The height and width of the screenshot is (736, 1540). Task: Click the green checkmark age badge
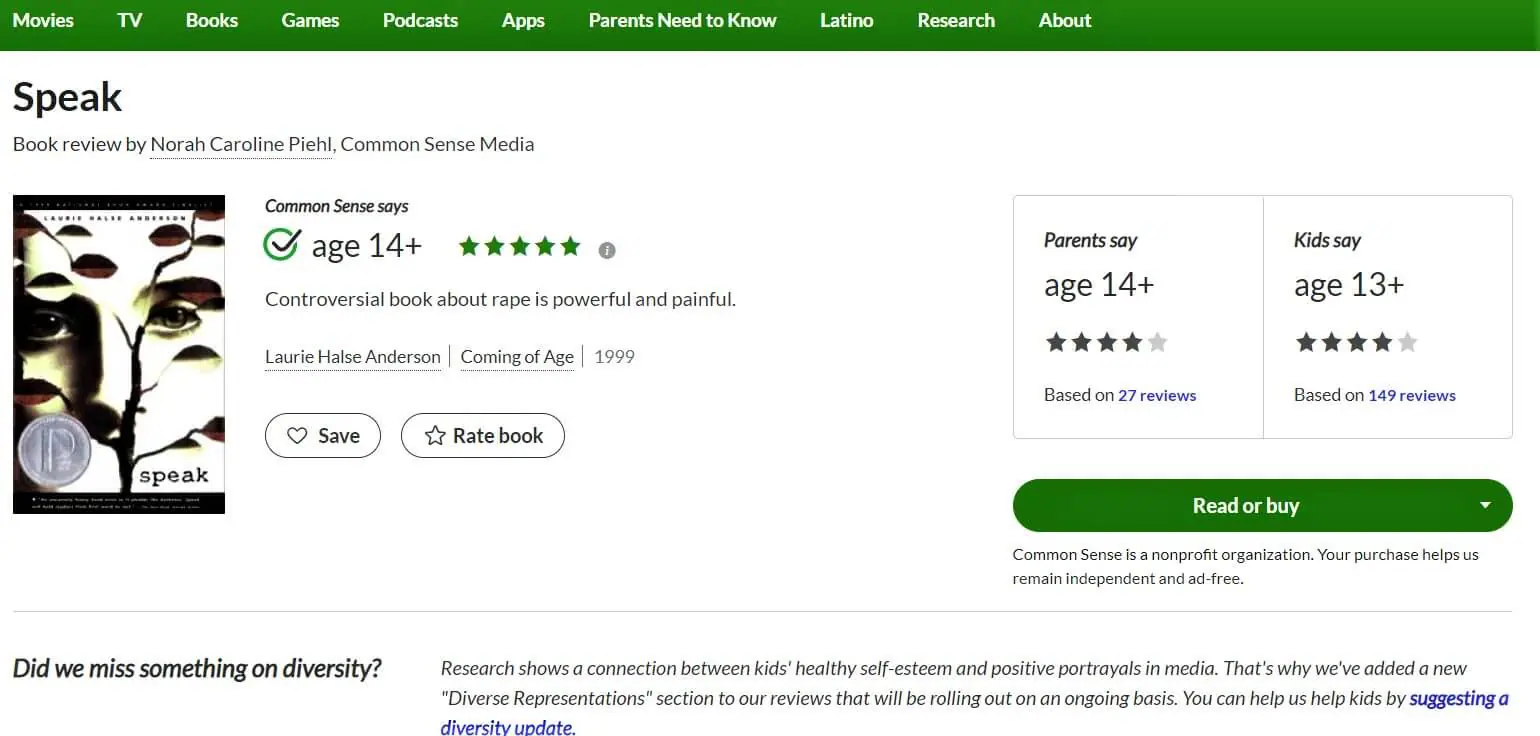click(281, 244)
